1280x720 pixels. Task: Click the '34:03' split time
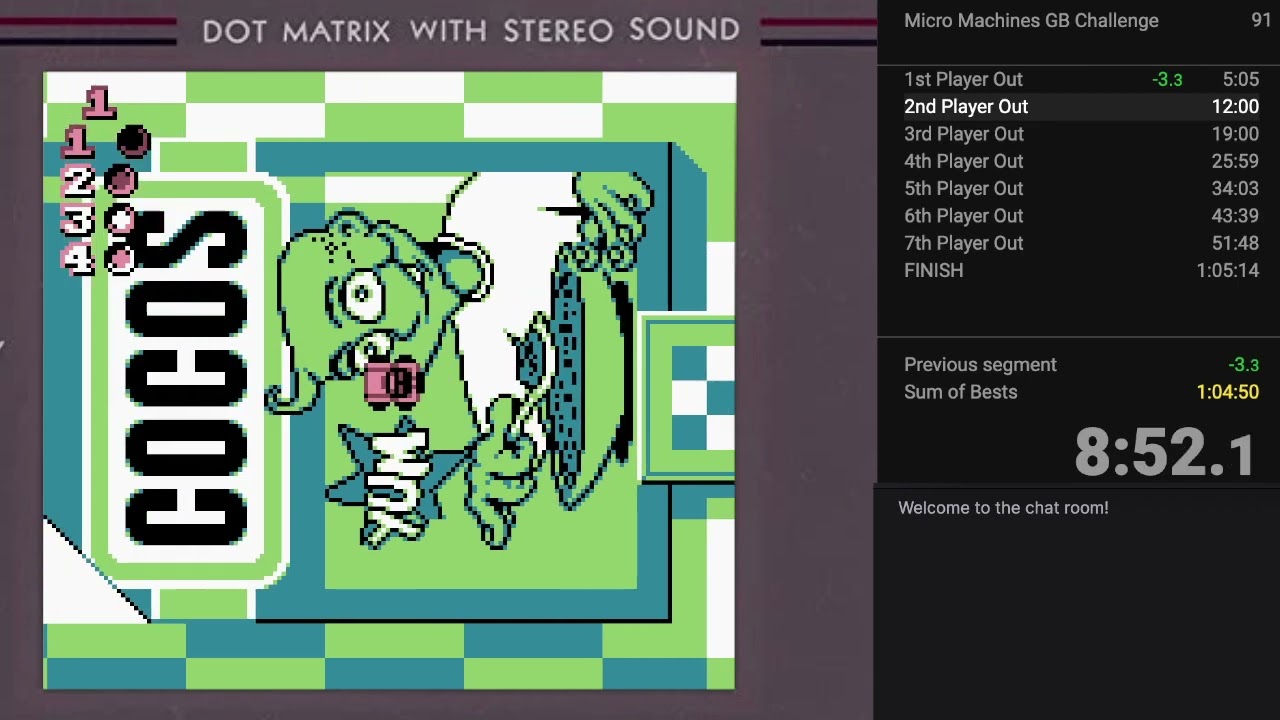pos(1234,188)
